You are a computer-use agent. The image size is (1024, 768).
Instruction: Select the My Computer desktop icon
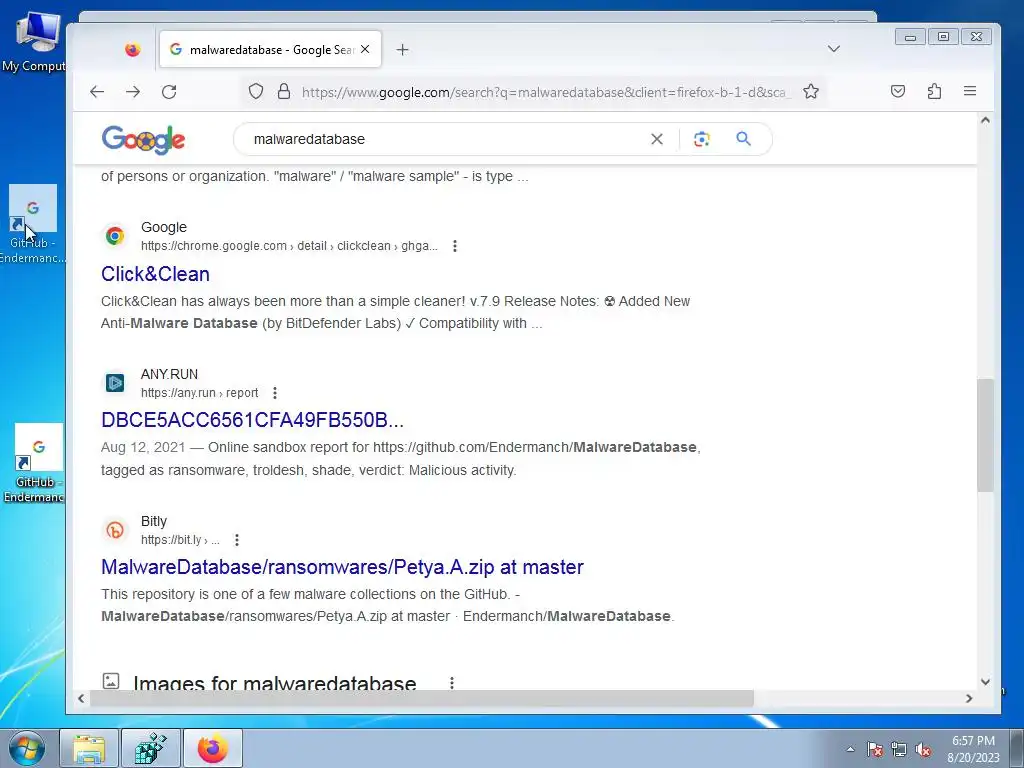[x=34, y=40]
